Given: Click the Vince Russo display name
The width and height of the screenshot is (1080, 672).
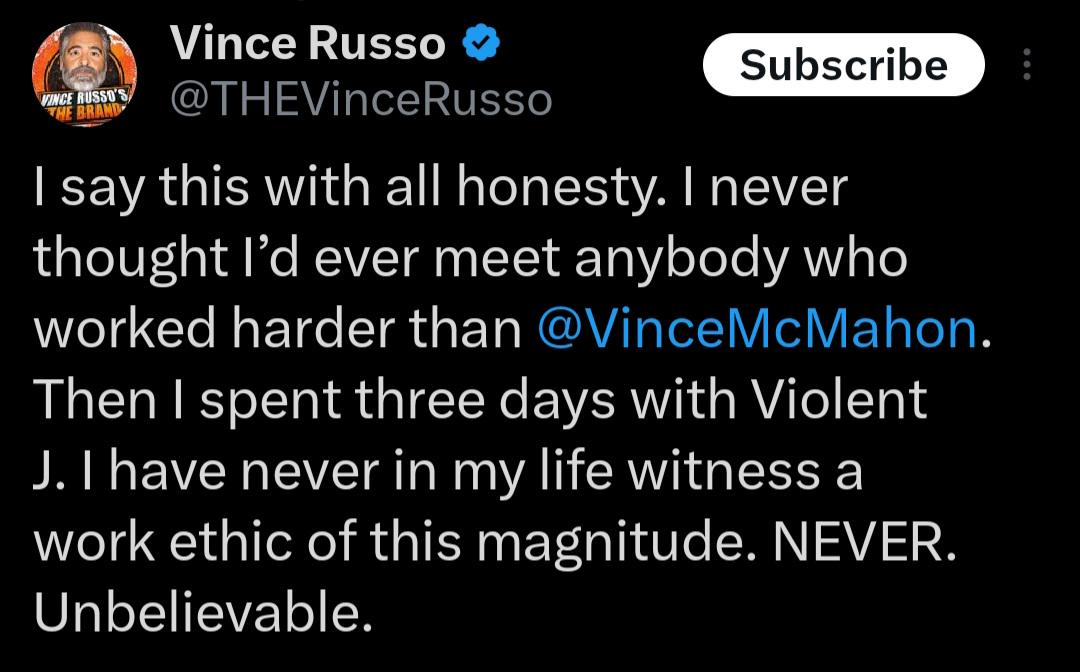Looking at the screenshot, I should click(x=308, y=43).
